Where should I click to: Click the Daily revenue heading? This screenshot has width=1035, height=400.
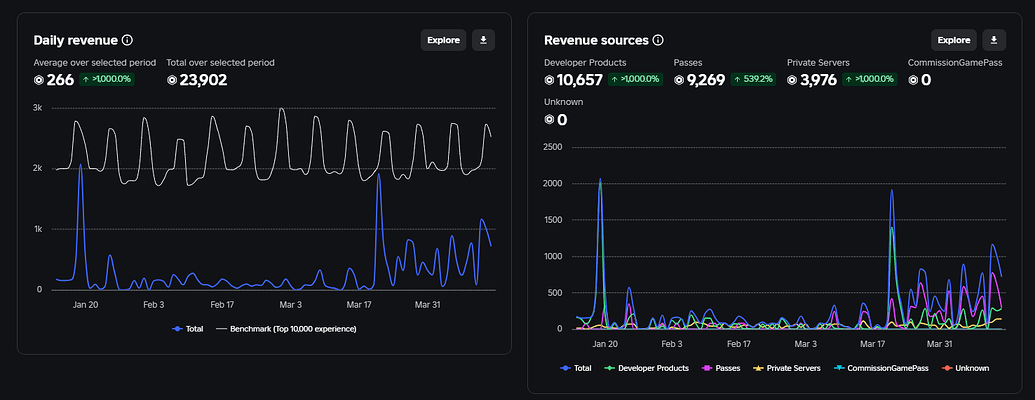coord(76,40)
